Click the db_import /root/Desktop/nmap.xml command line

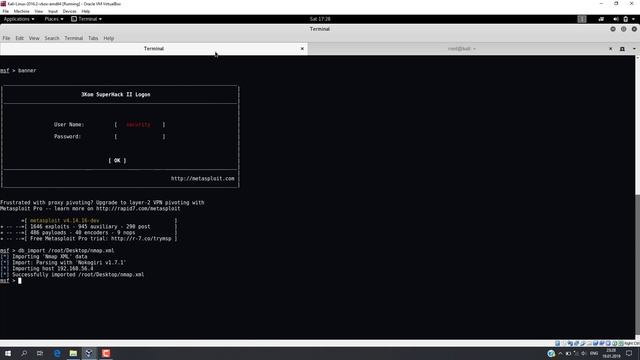point(57,251)
